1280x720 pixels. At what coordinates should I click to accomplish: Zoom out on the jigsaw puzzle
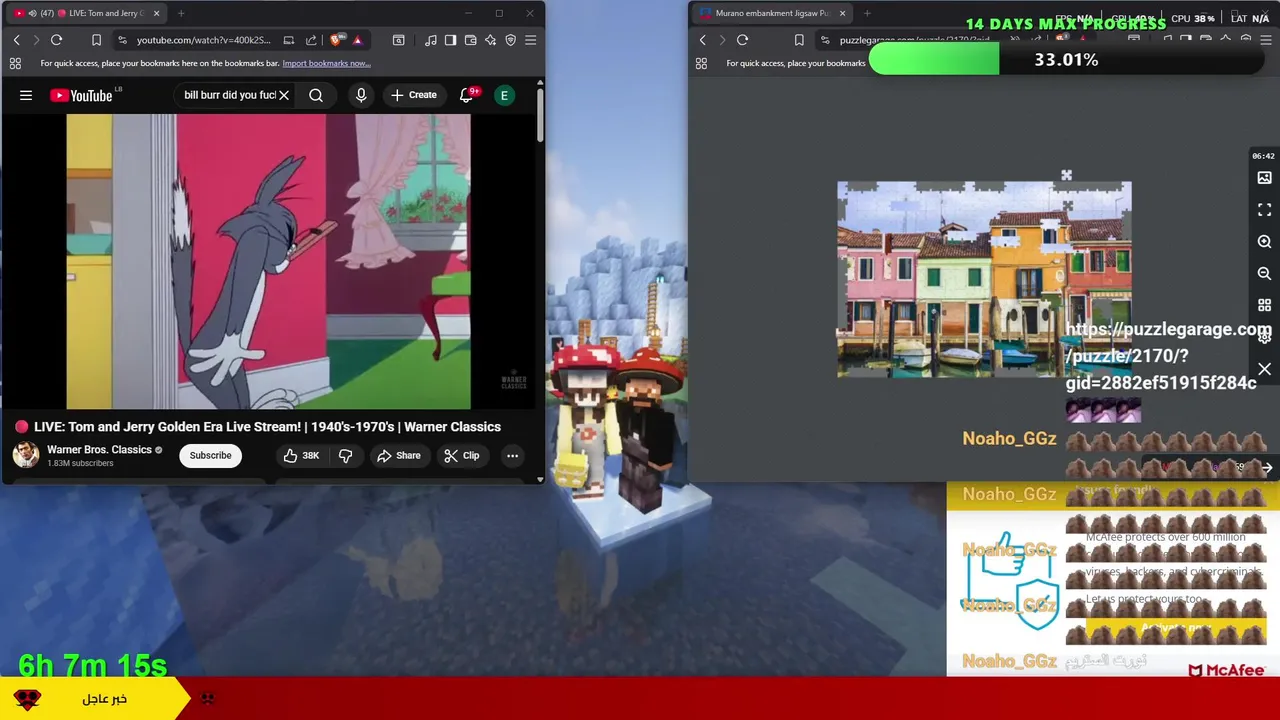[x=1264, y=273]
